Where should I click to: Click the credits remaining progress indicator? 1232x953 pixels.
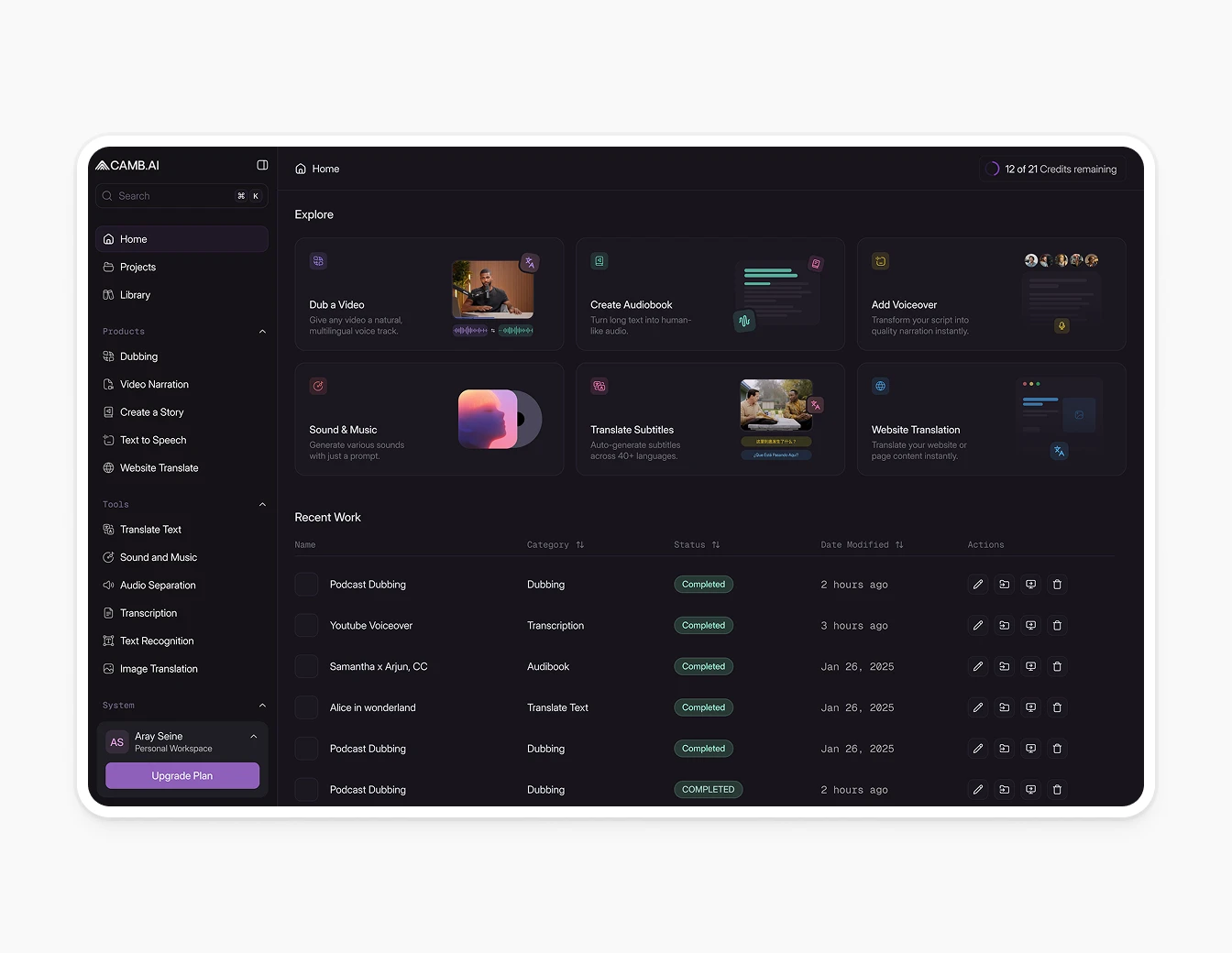(x=992, y=169)
